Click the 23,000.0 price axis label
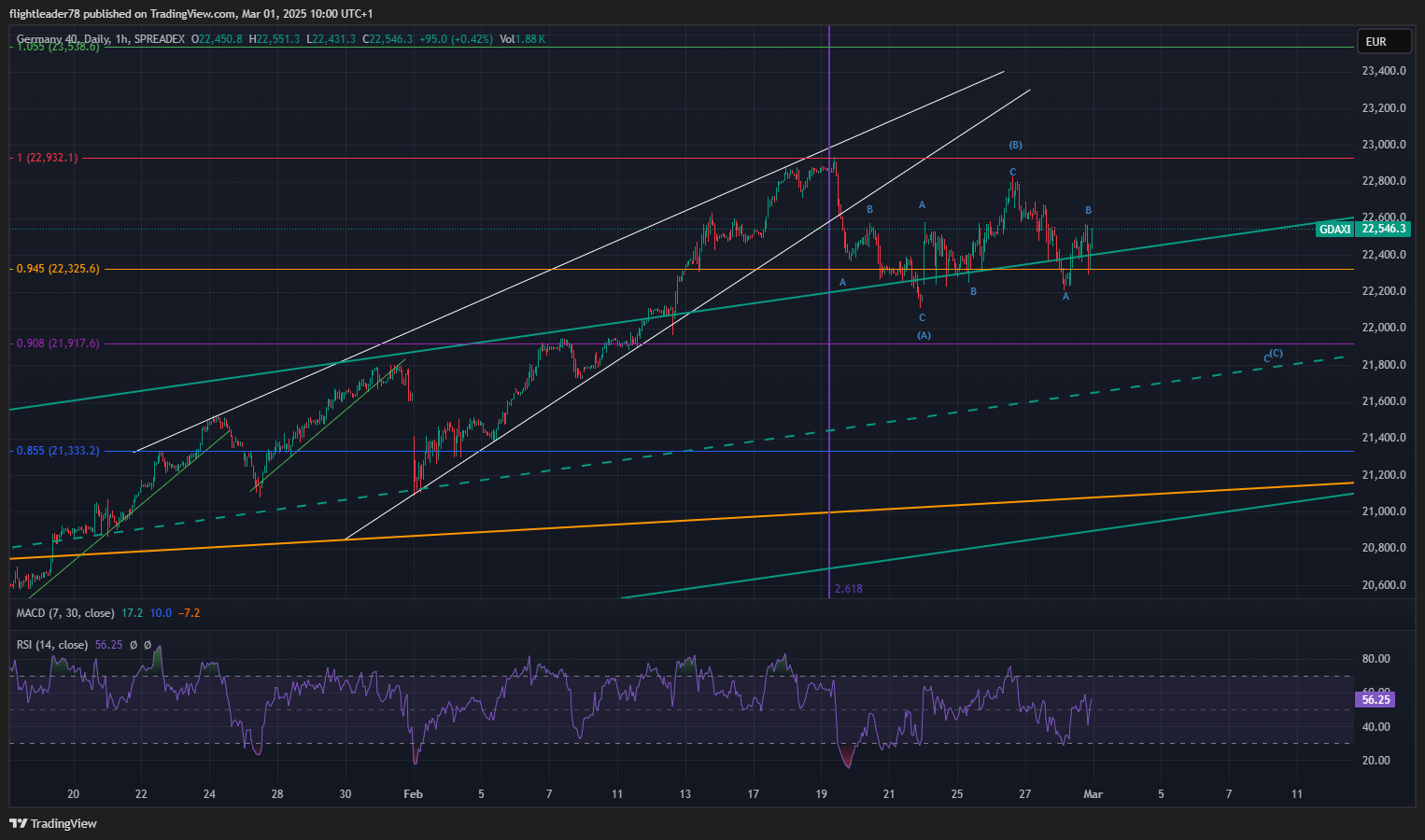1425x840 pixels. [1384, 145]
